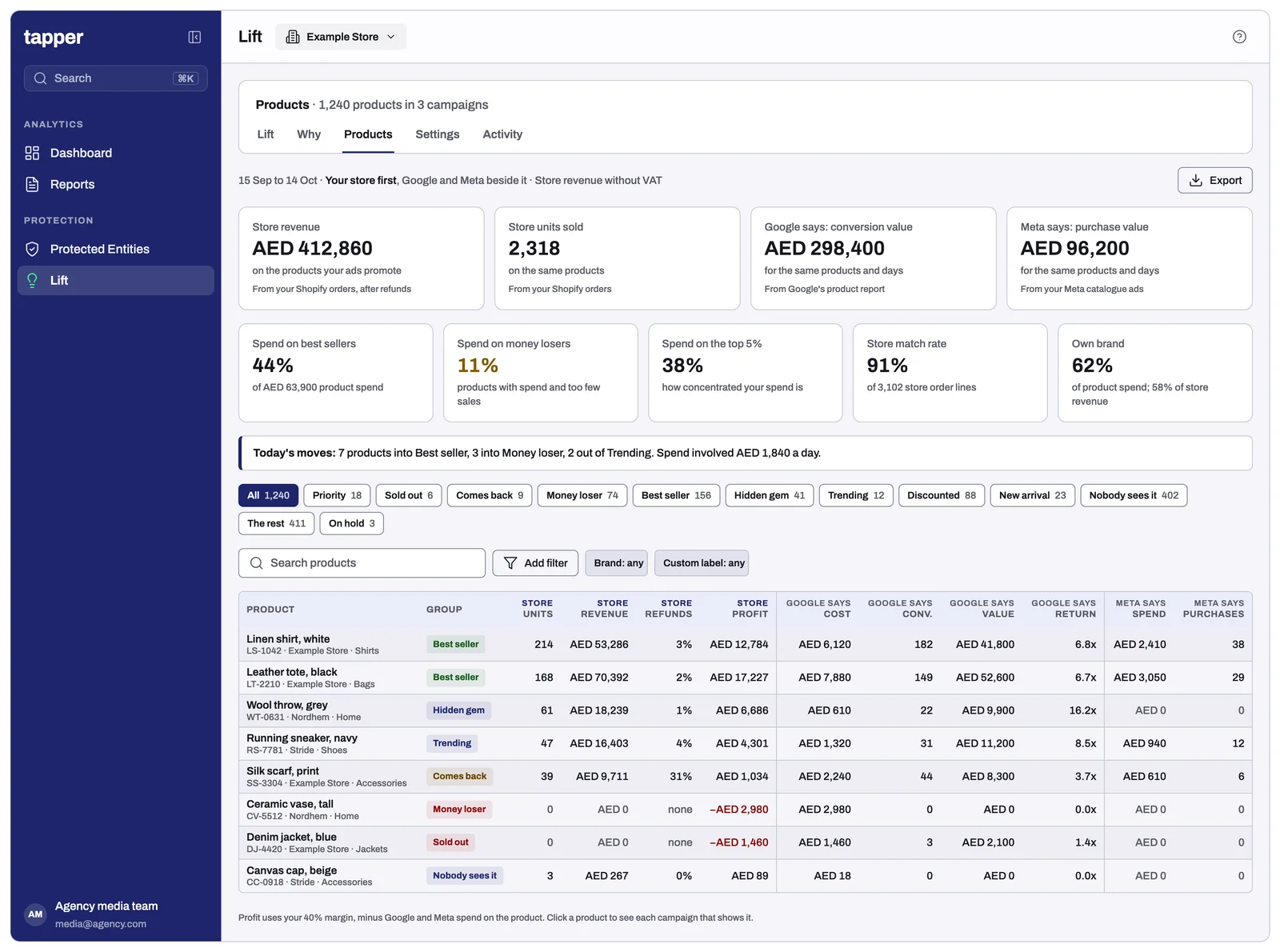Open Canvas cap, beige product
Image resolution: width=1280 pixels, height=952 pixels.
(x=291, y=870)
